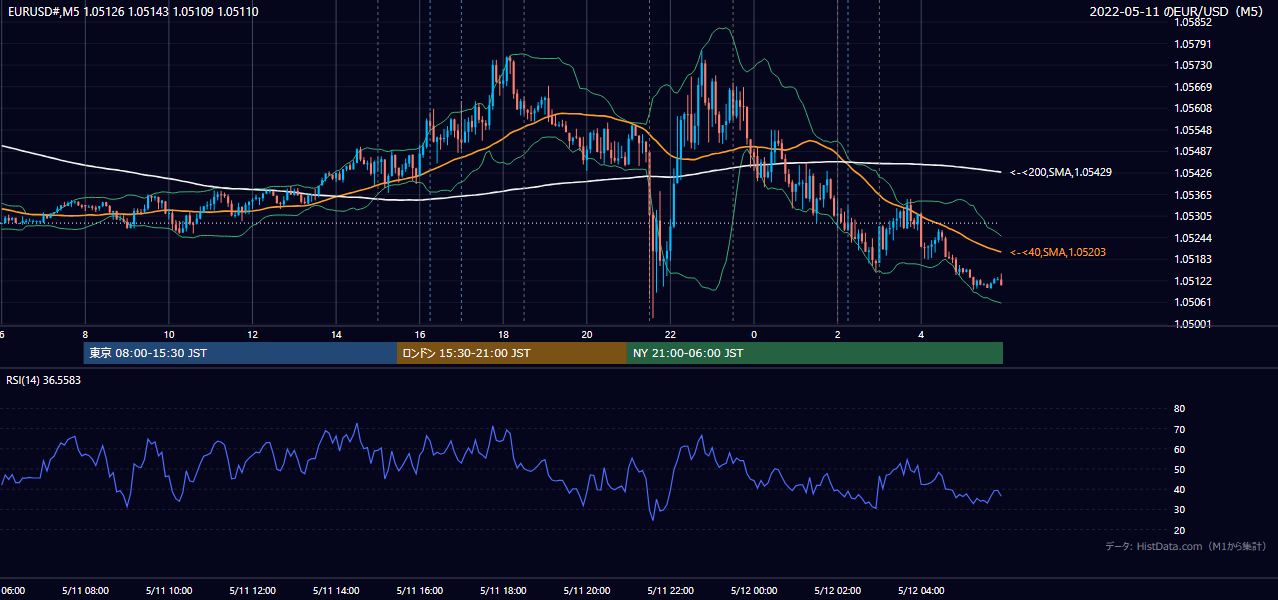
Task: Click the 5/11 18:00 bottom time label
Action: [503, 590]
